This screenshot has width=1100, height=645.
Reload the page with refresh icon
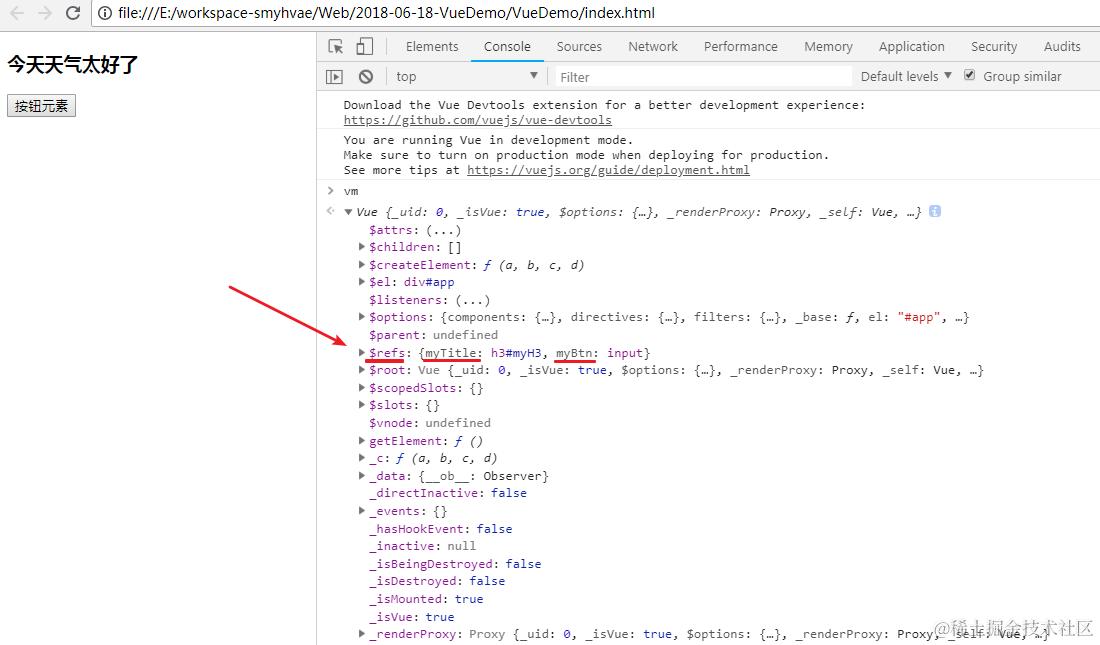73,13
